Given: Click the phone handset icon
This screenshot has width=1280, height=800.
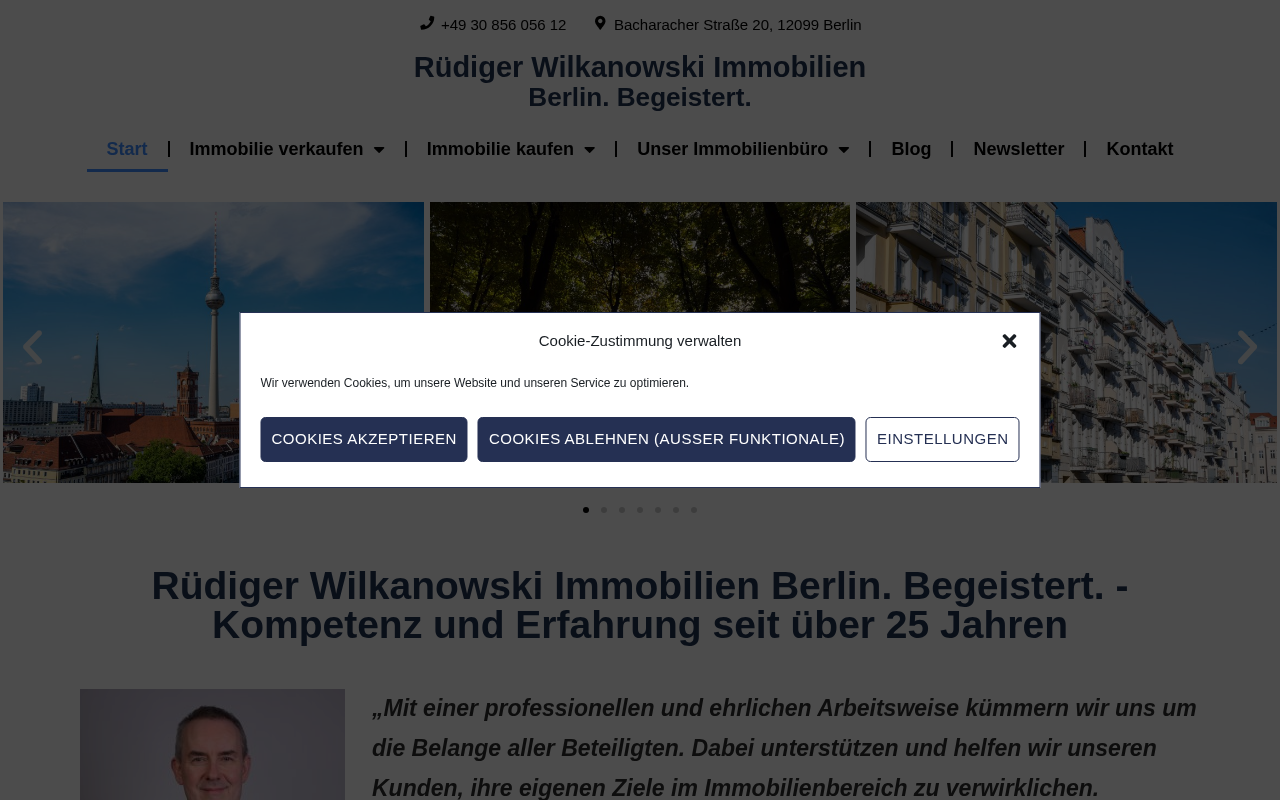Looking at the screenshot, I should pos(427,23).
